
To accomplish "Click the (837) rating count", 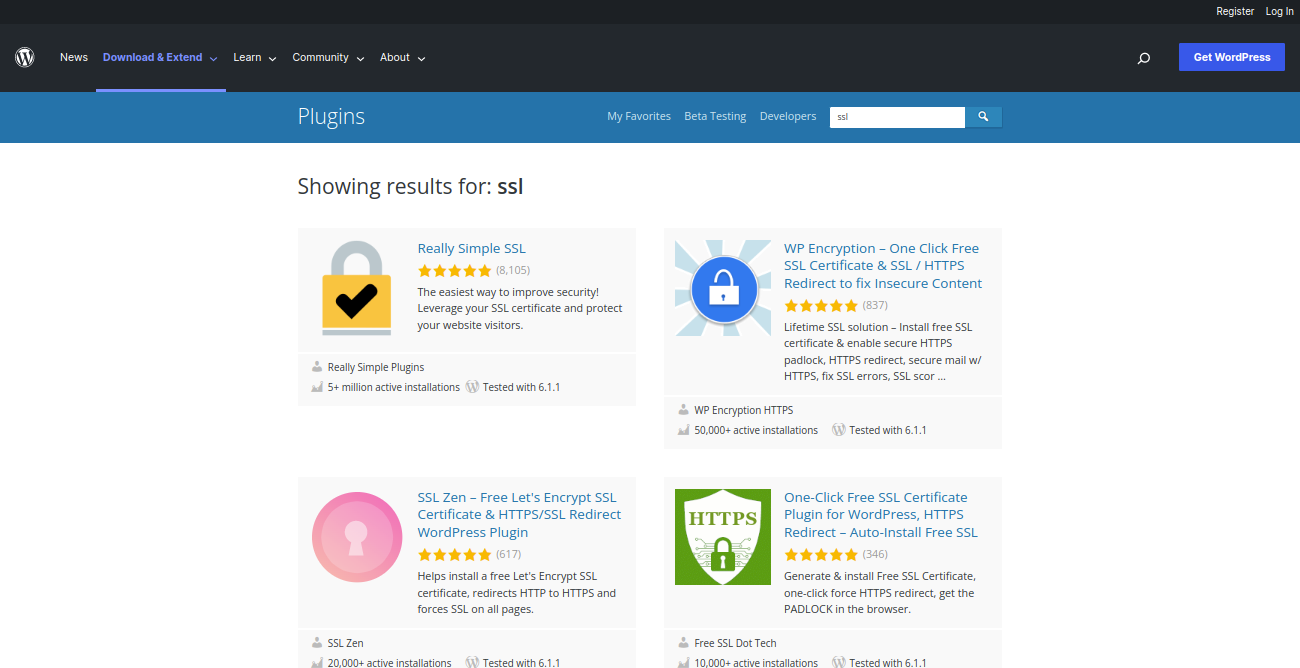I will (875, 305).
